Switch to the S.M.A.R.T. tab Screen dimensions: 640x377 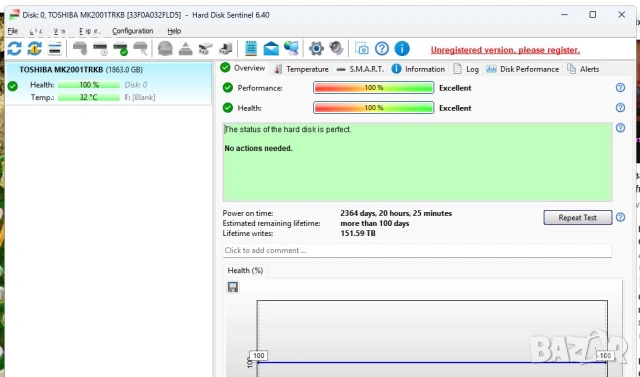coord(361,69)
